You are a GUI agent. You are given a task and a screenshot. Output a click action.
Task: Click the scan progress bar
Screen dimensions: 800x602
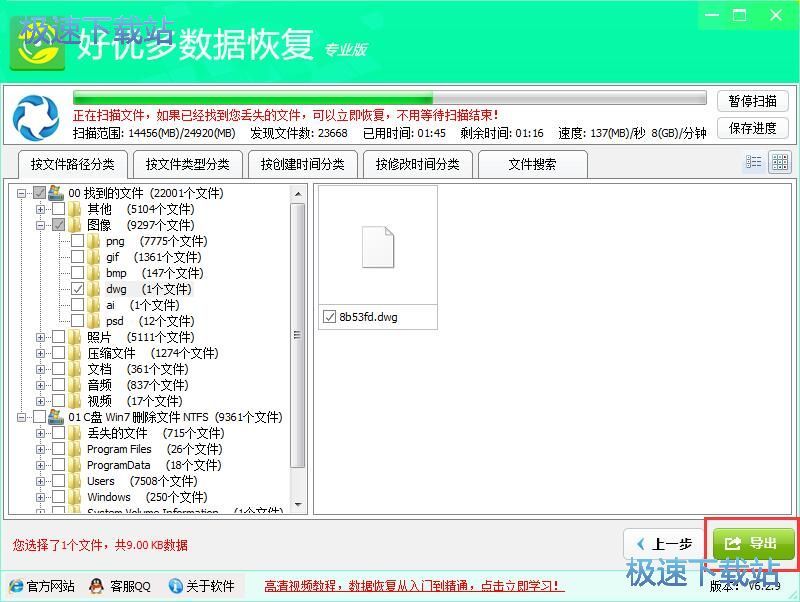tap(390, 97)
